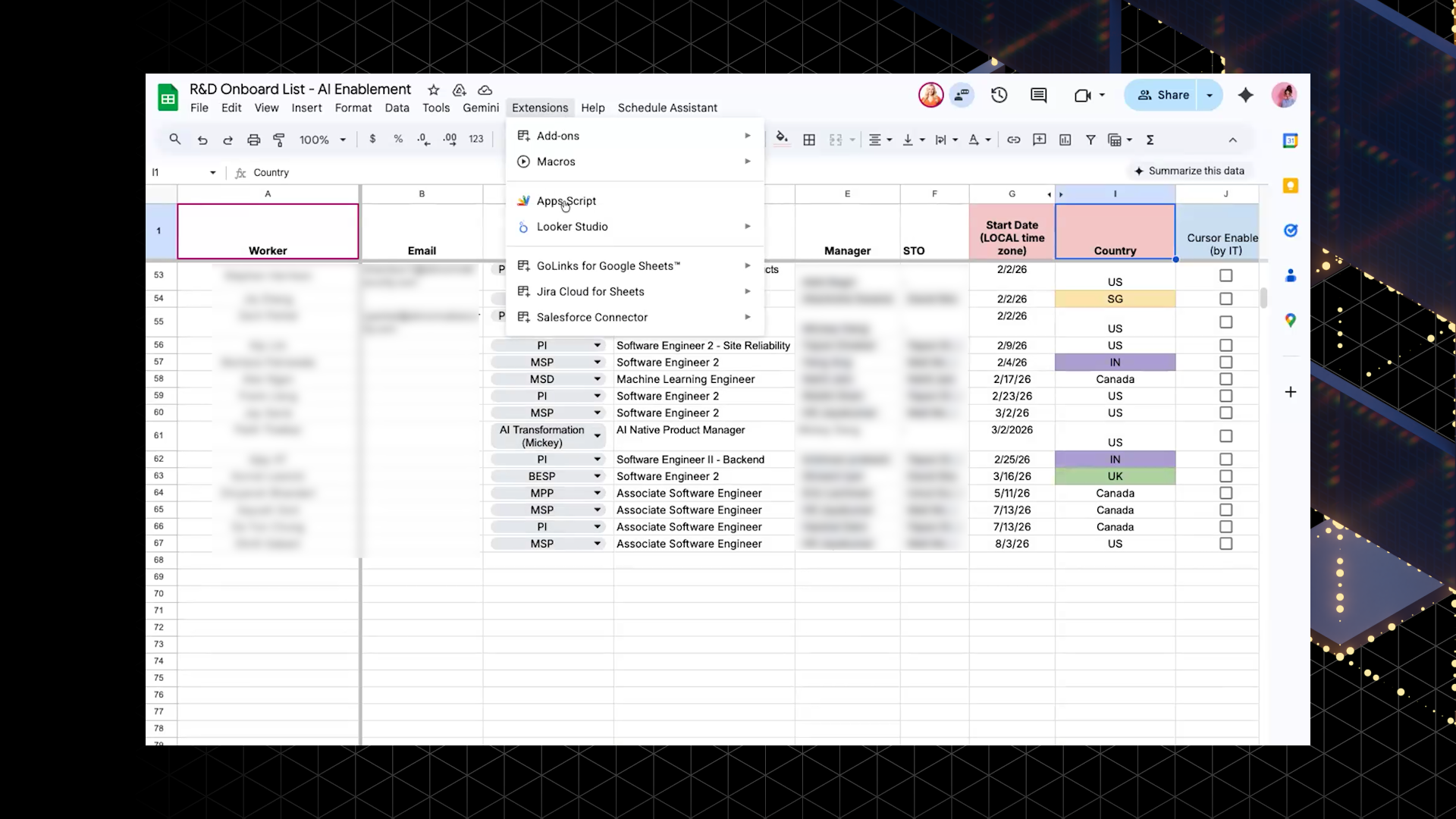1456x819 pixels.
Task: Decrease decimal places
Action: click(423, 139)
